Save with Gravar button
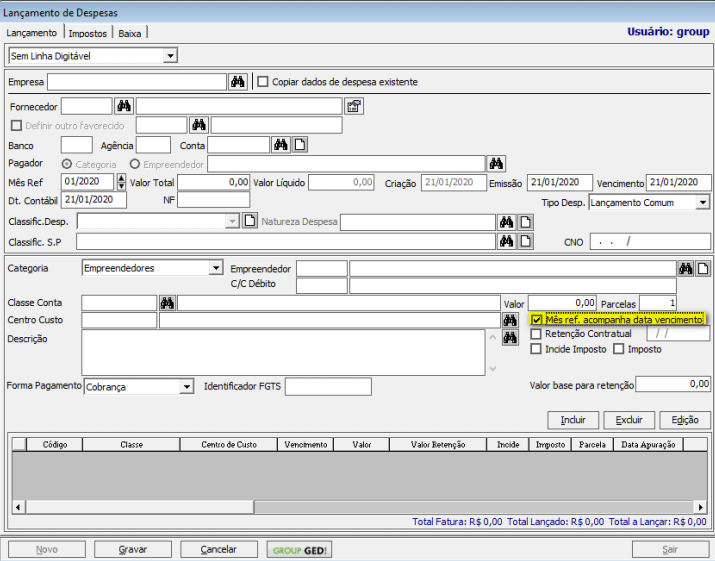The height and width of the screenshot is (561, 715). pyautogui.click(x=133, y=550)
